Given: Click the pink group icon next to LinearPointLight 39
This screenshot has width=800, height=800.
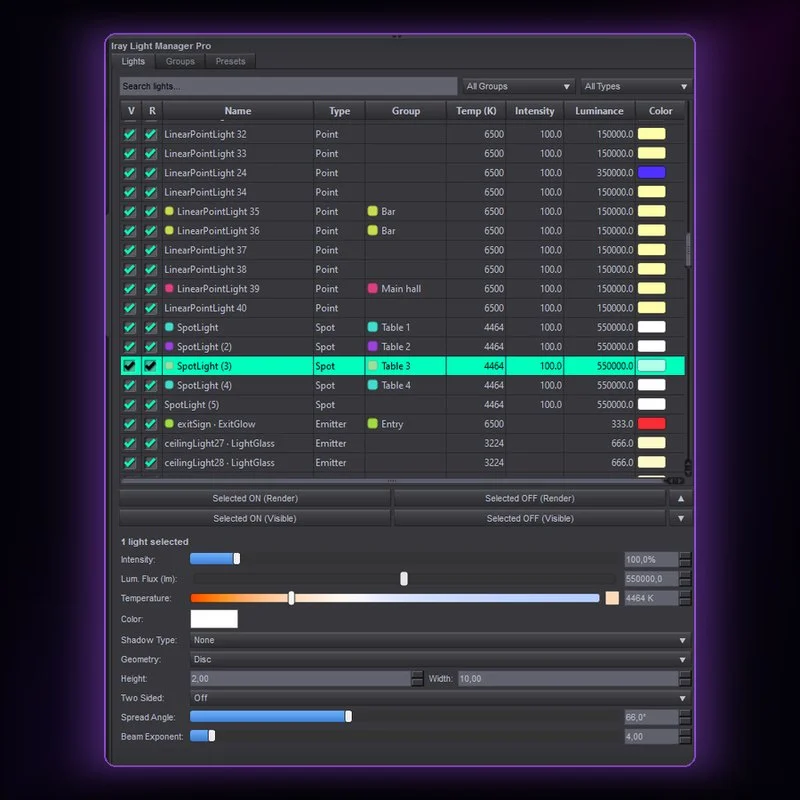Looking at the screenshot, I should point(169,288).
